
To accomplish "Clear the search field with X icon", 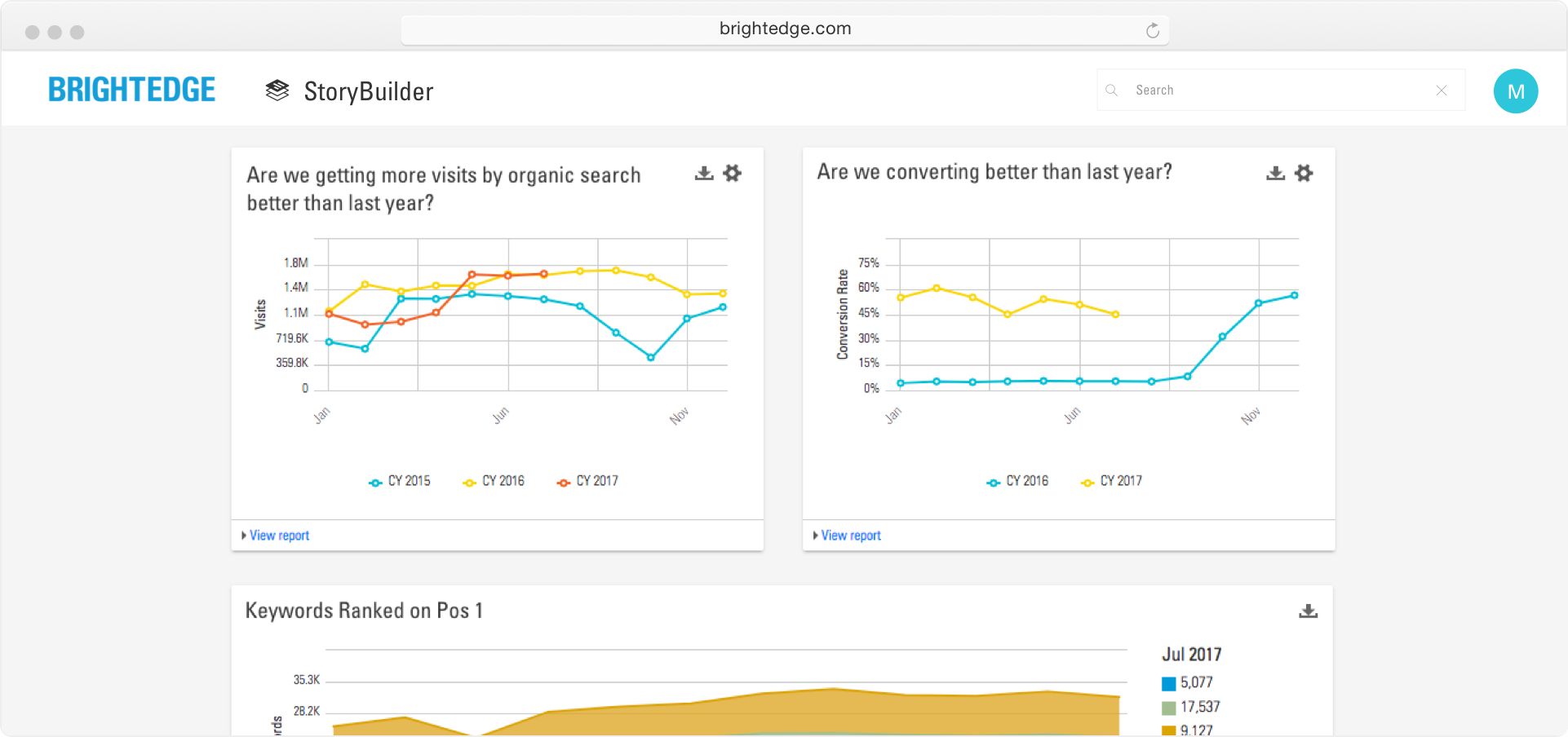I will click(1442, 90).
